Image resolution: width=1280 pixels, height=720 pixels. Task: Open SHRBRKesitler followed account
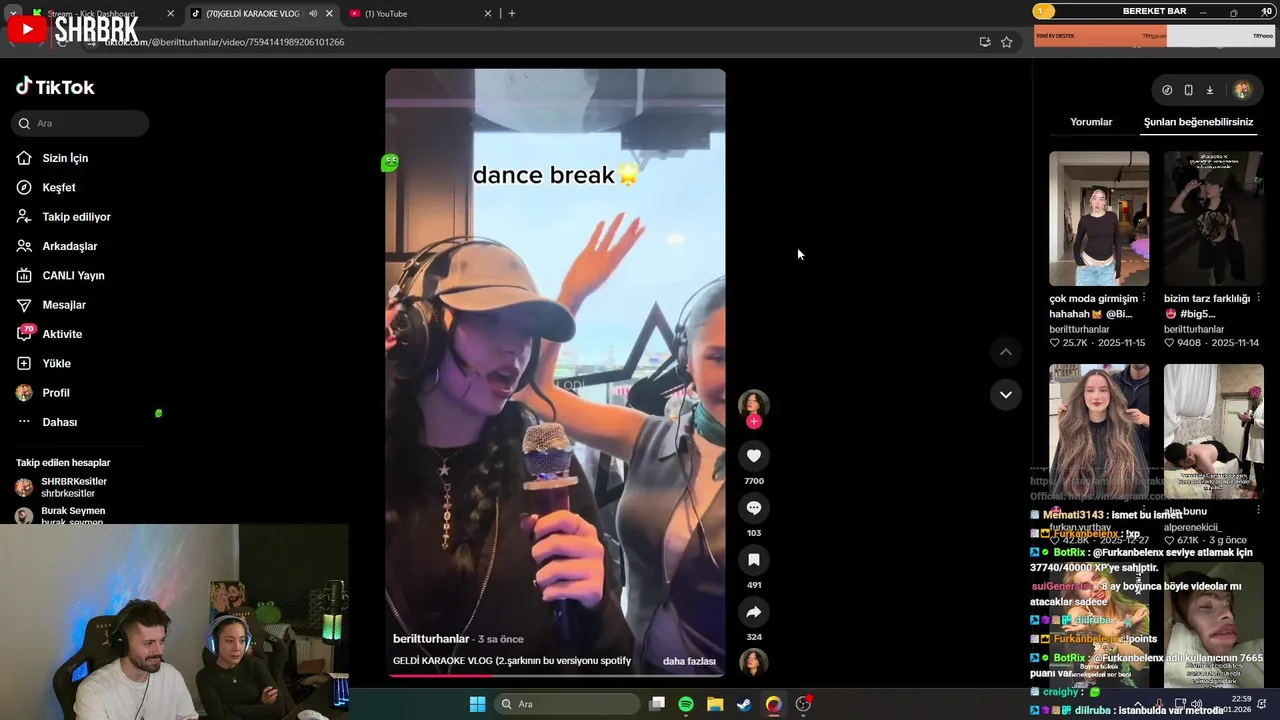pos(73,487)
